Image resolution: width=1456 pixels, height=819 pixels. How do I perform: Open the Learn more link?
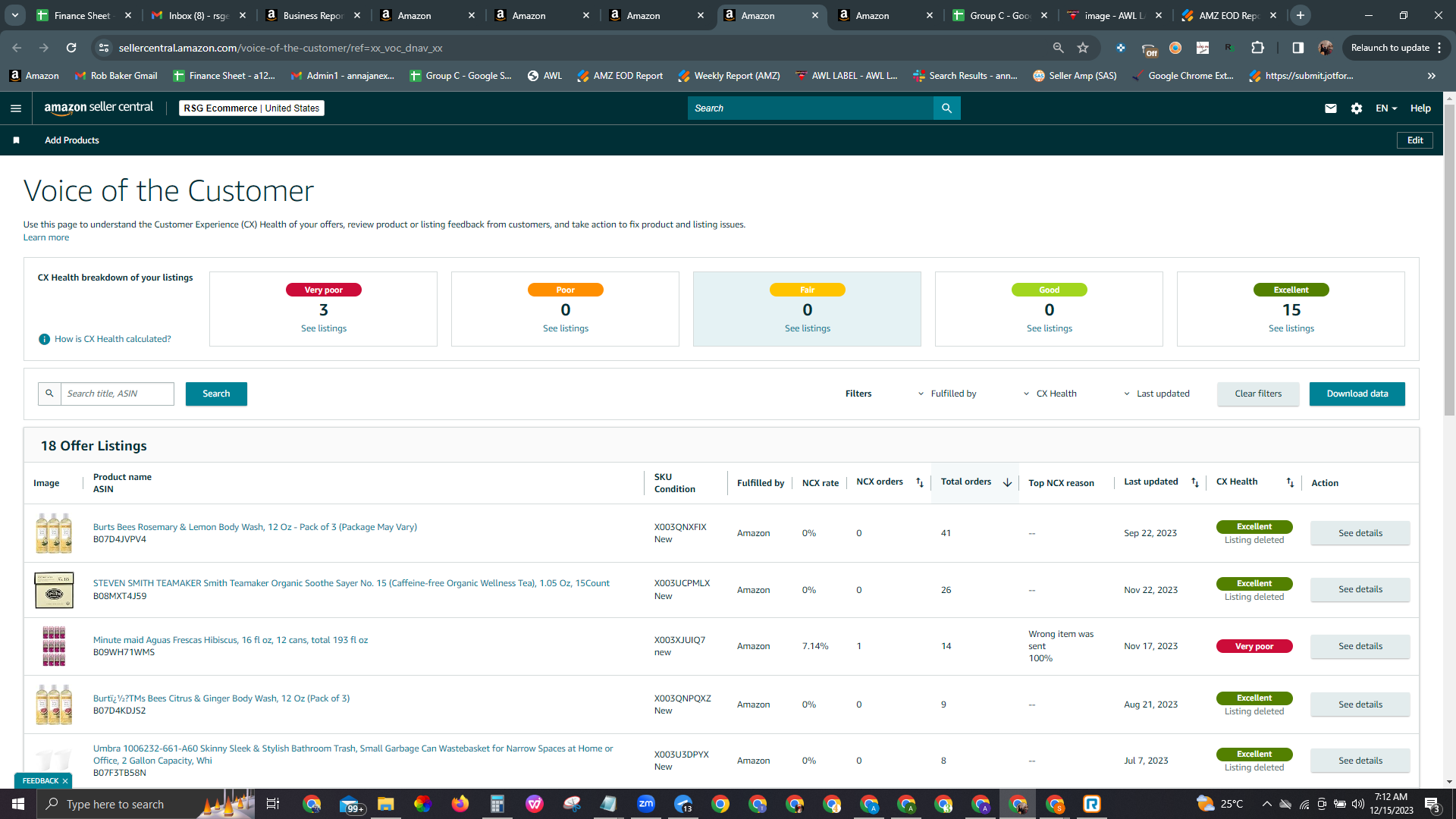(46, 237)
